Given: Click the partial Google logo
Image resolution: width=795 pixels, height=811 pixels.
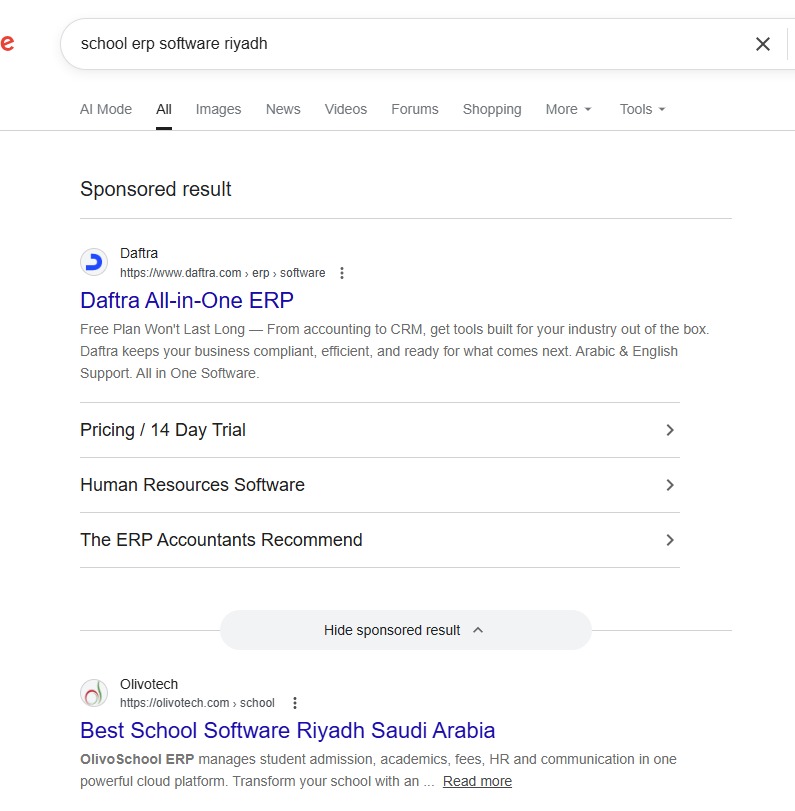Looking at the screenshot, I should point(7,43).
